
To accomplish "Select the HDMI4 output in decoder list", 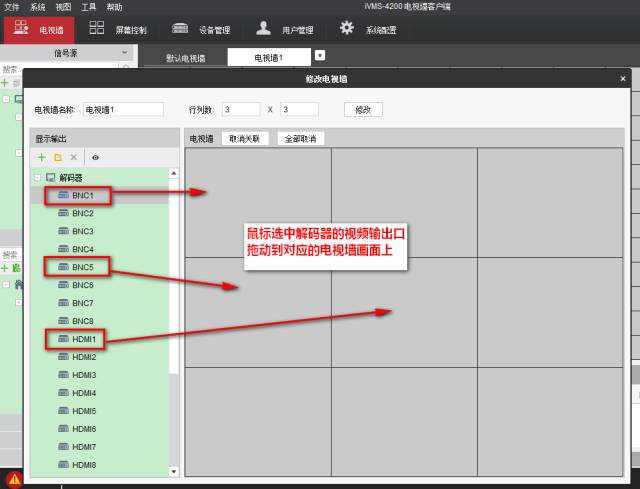I will tap(83, 393).
